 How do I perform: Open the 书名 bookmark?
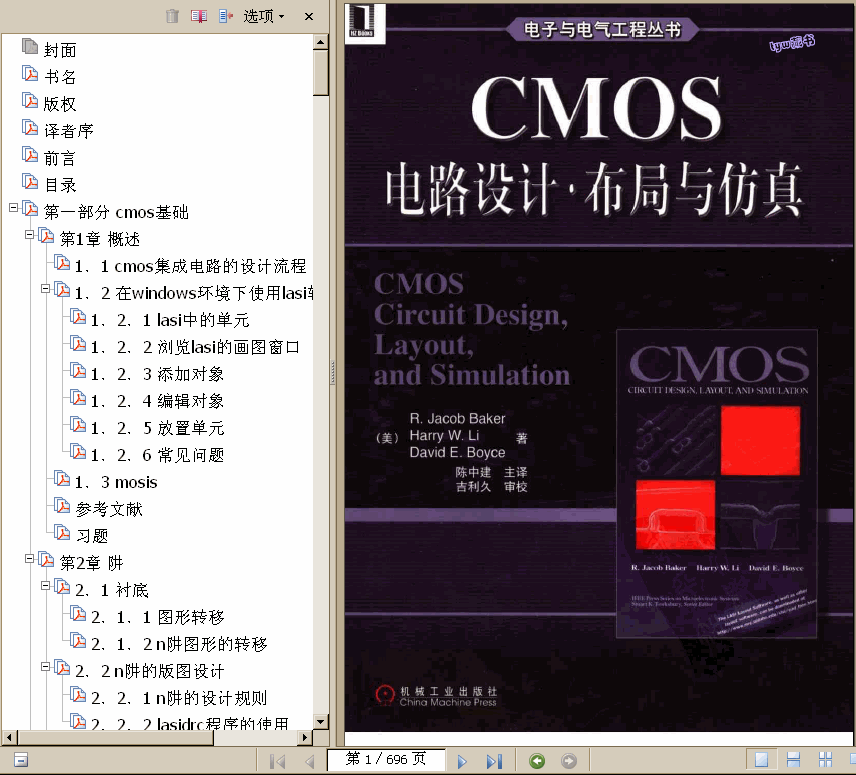coord(60,77)
